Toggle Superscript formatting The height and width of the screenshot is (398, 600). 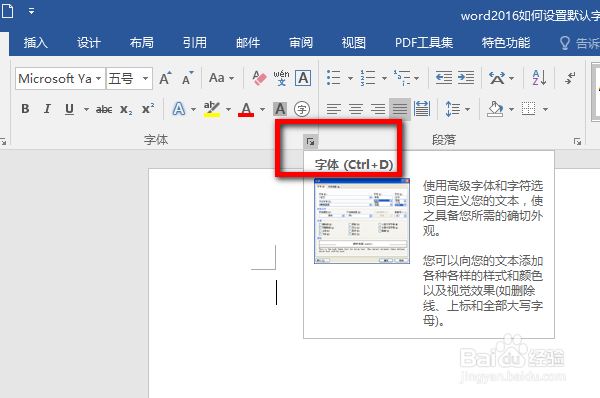point(148,109)
